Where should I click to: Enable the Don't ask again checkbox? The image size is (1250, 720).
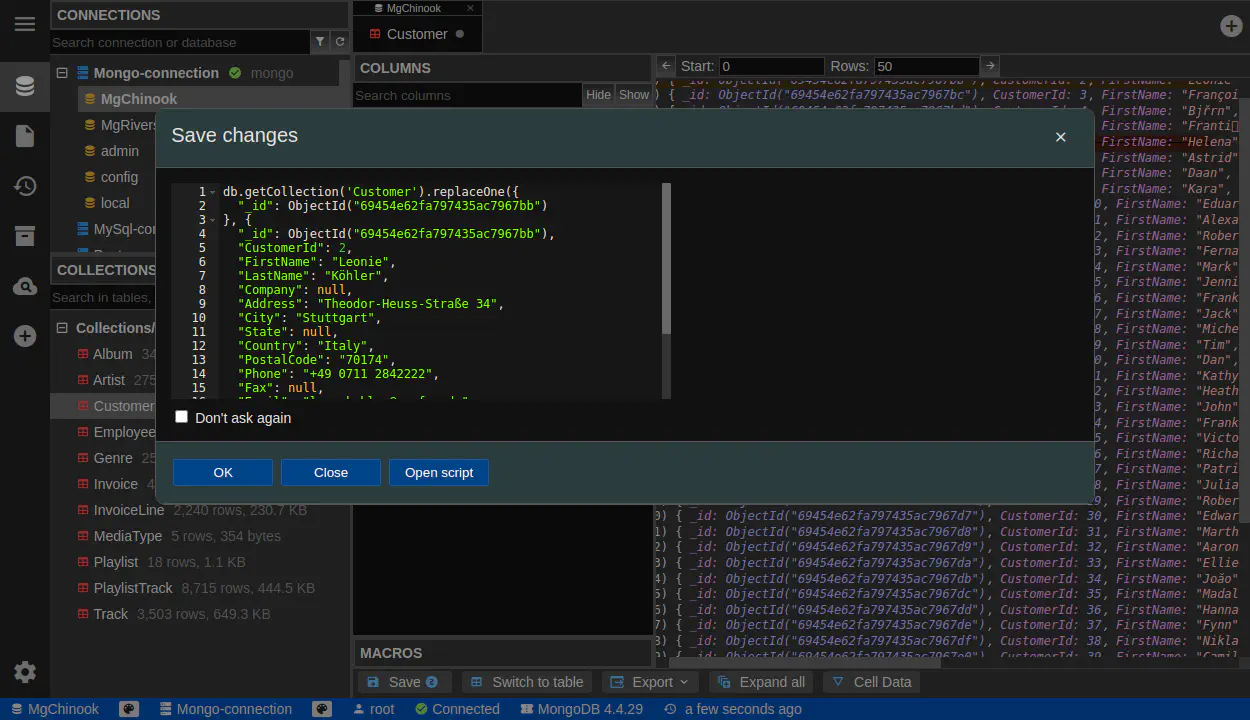pos(181,417)
